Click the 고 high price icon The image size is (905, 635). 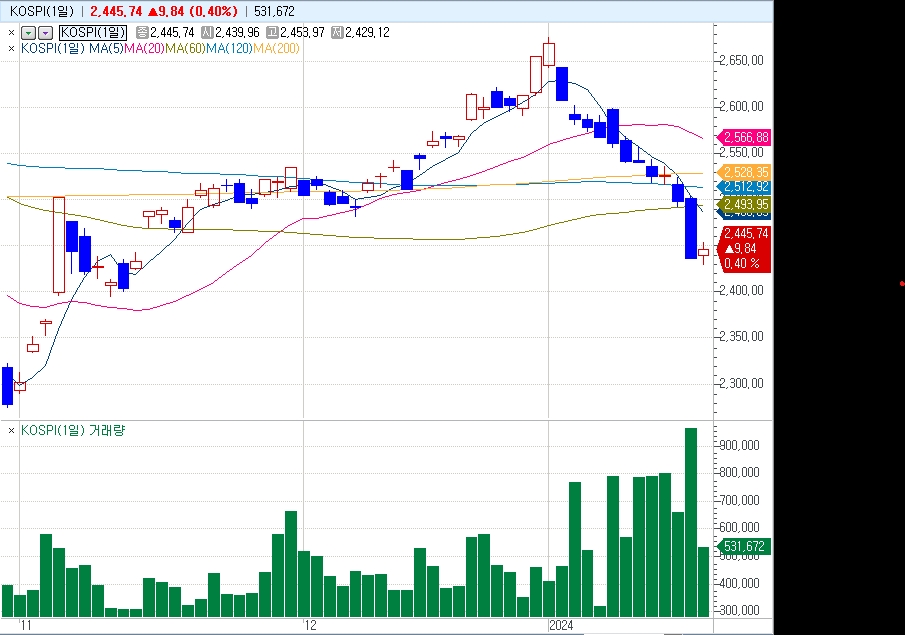(x=272, y=32)
